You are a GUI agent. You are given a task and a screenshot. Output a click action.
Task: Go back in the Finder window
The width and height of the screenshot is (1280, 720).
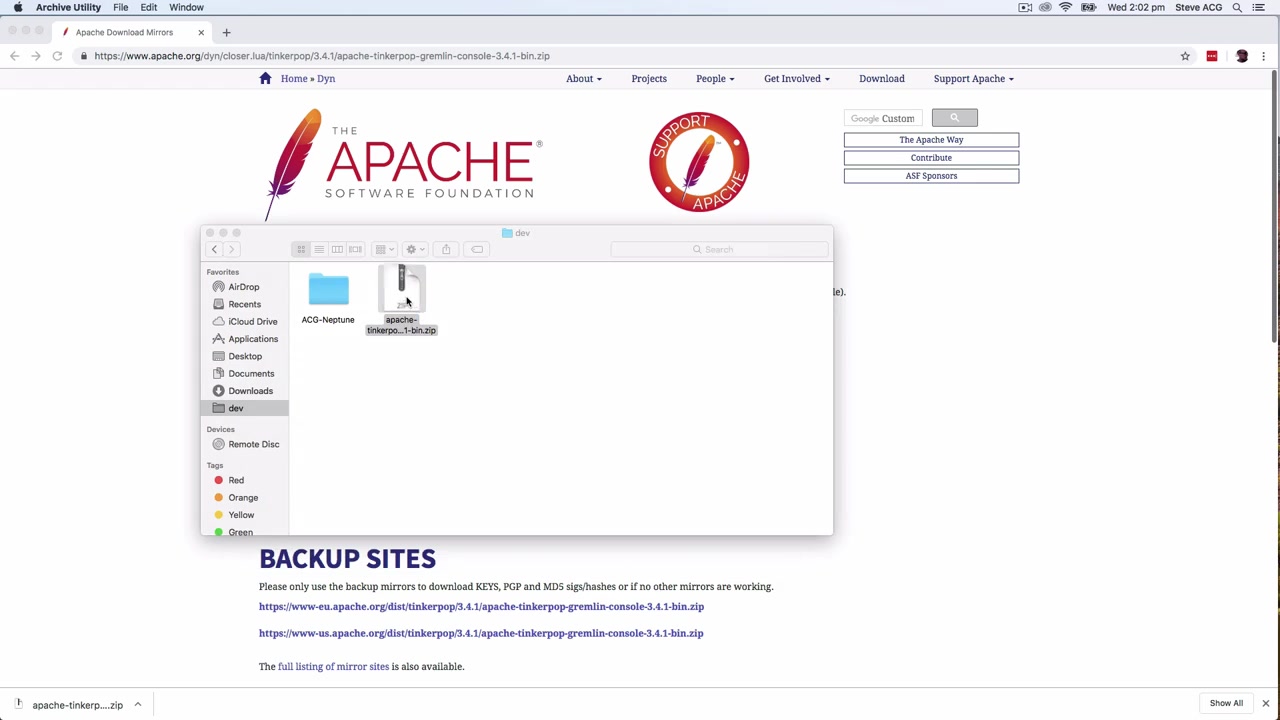click(214, 249)
